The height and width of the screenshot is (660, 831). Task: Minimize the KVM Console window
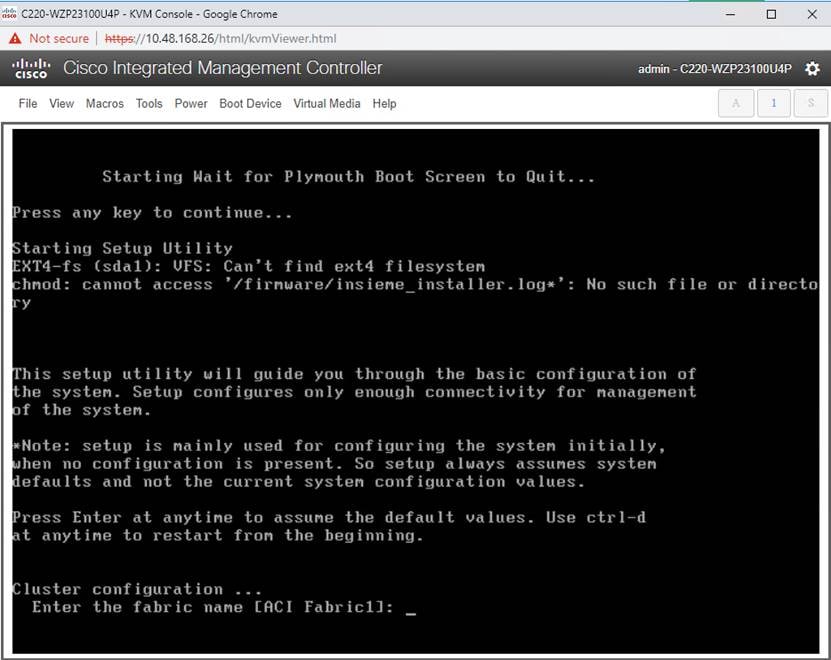click(730, 14)
